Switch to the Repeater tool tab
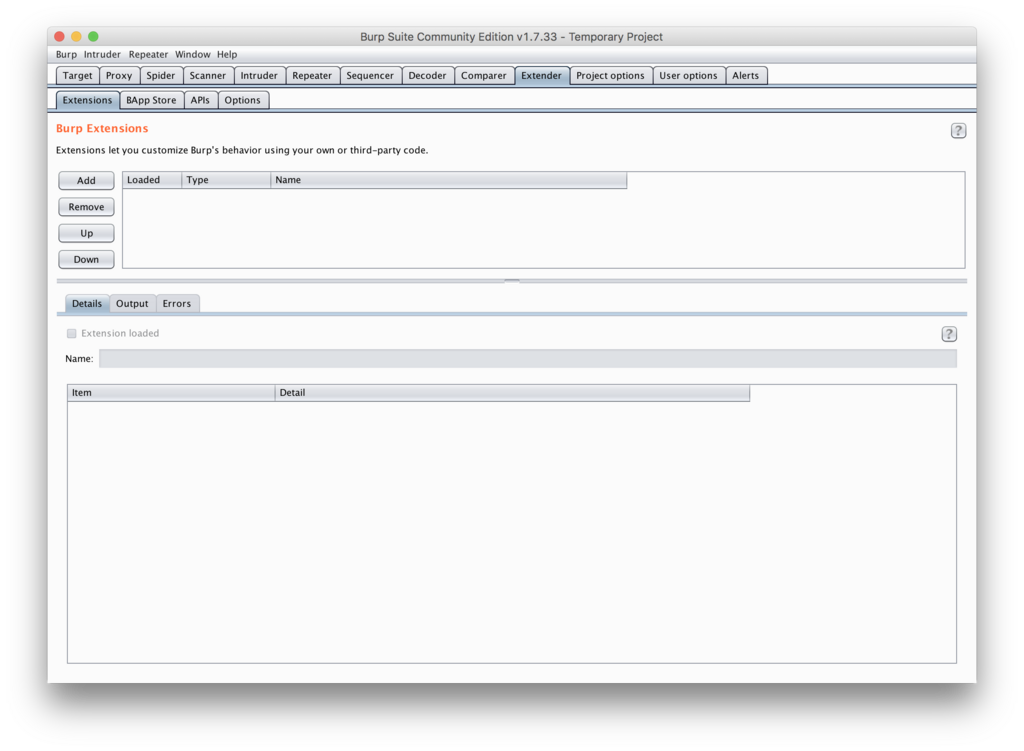The image size is (1024, 751). tap(312, 76)
